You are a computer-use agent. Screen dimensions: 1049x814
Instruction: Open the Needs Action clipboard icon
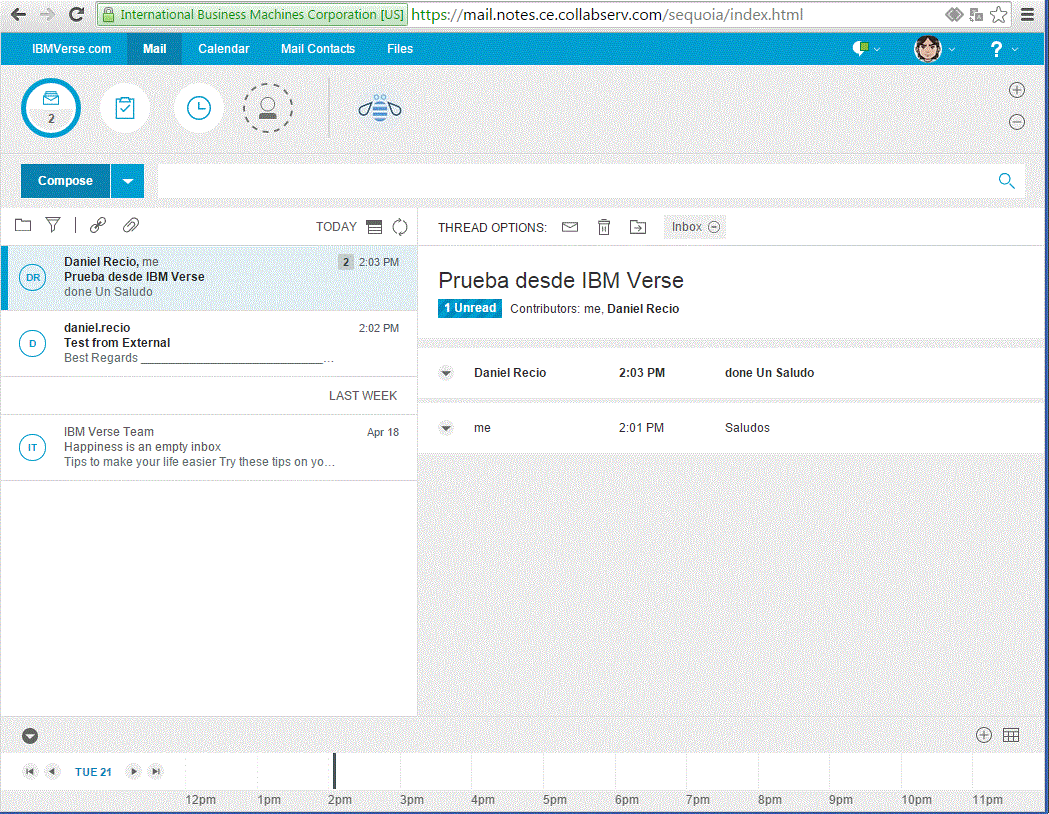124,108
